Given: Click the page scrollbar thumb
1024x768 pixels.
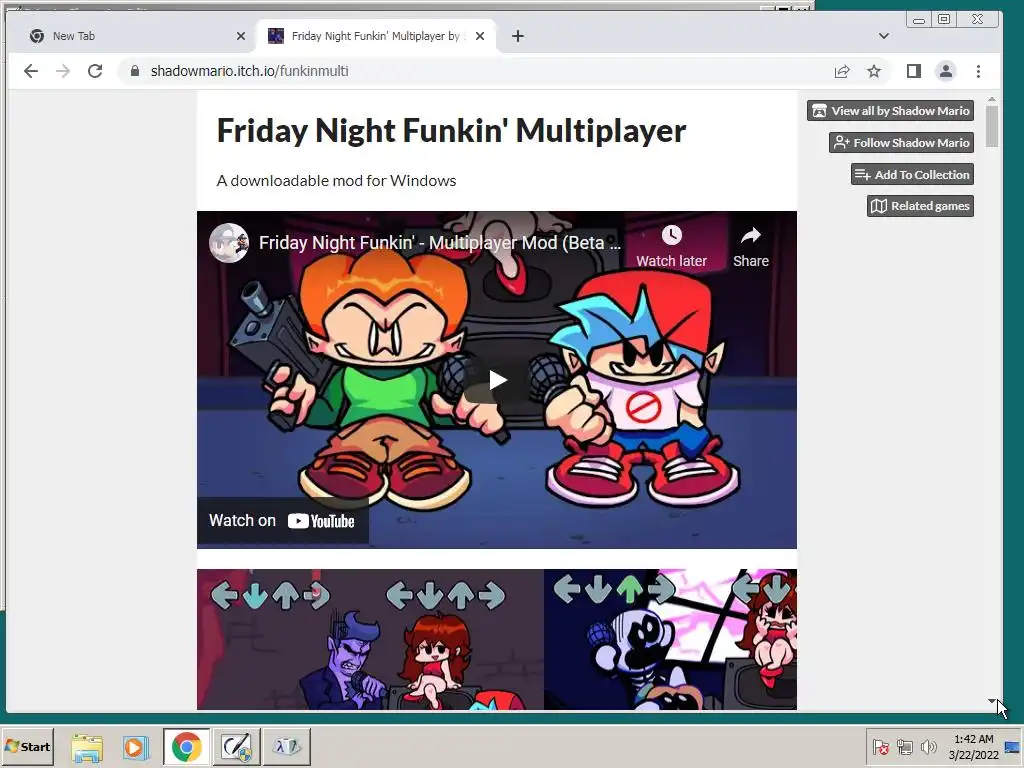Looking at the screenshot, I should [992, 126].
